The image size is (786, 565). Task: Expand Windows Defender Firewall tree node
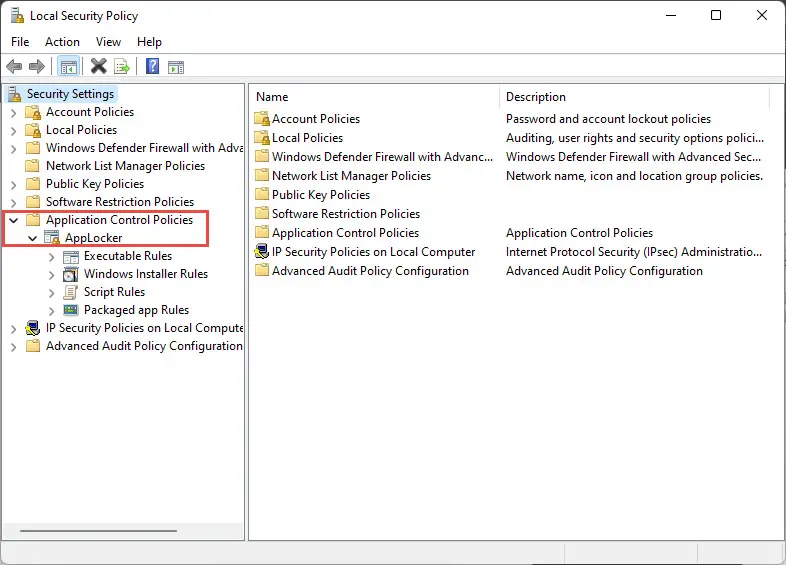[x=14, y=149]
